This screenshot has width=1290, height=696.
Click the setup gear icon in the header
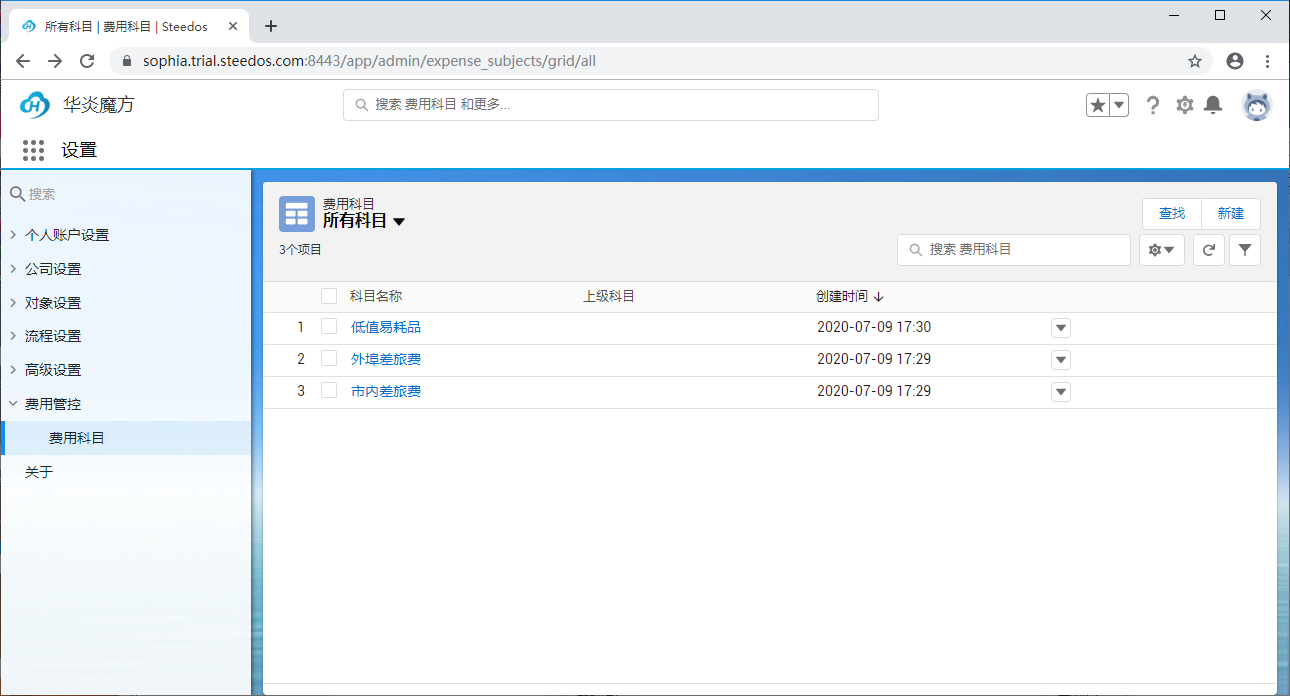click(x=1184, y=104)
